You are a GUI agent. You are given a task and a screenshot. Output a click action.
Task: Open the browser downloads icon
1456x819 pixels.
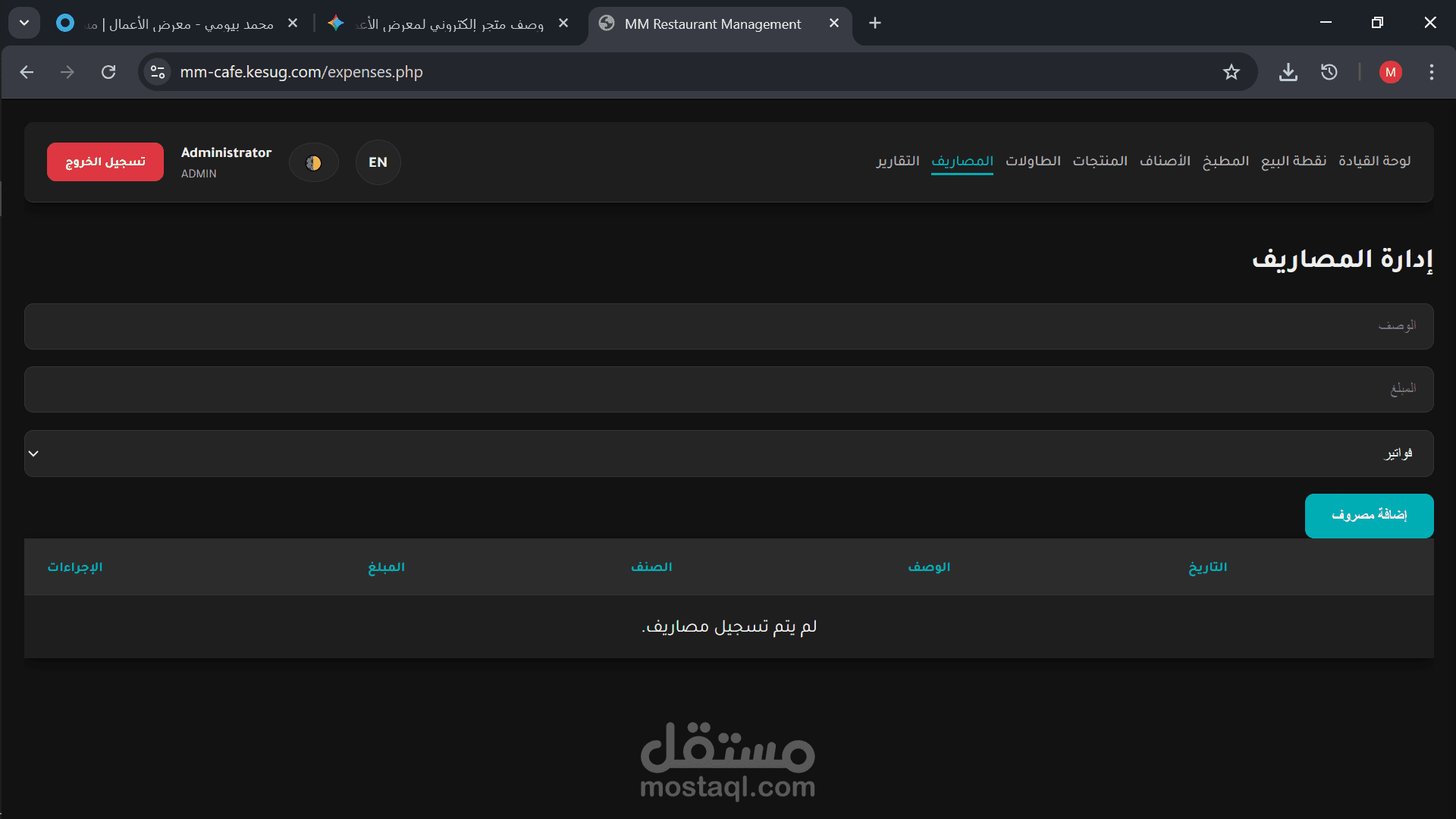pyautogui.click(x=1288, y=72)
